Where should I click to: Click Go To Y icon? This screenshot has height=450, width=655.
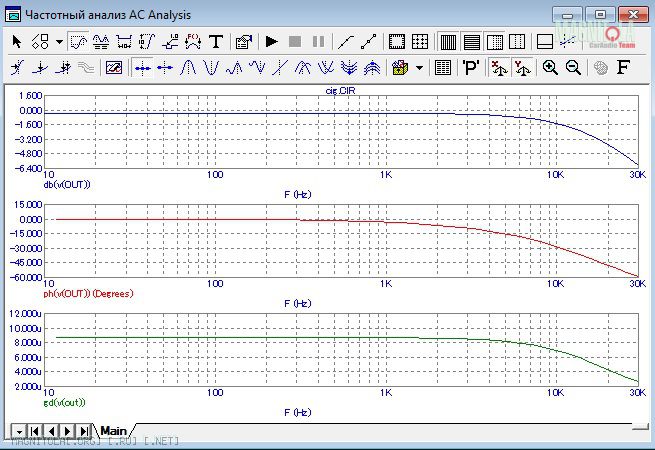tap(40, 67)
